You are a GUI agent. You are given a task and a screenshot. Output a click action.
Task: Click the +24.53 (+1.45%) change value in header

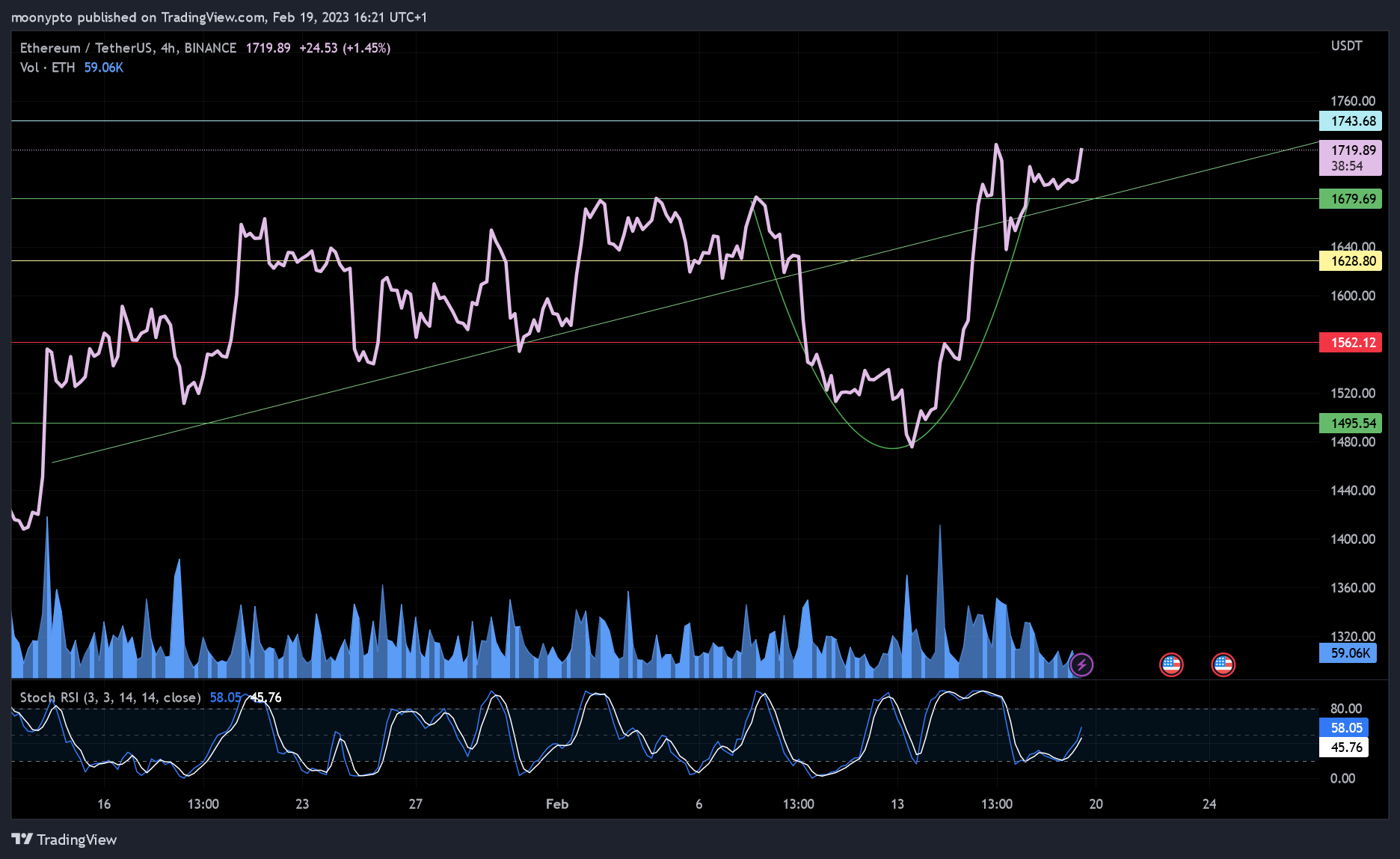[x=345, y=48]
